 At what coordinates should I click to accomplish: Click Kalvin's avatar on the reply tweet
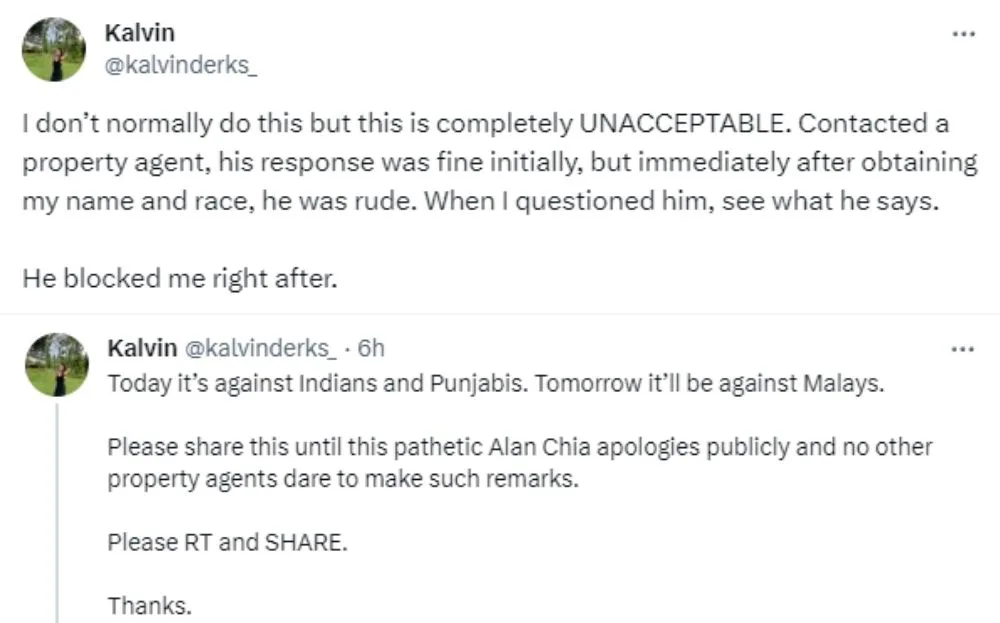(x=54, y=365)
